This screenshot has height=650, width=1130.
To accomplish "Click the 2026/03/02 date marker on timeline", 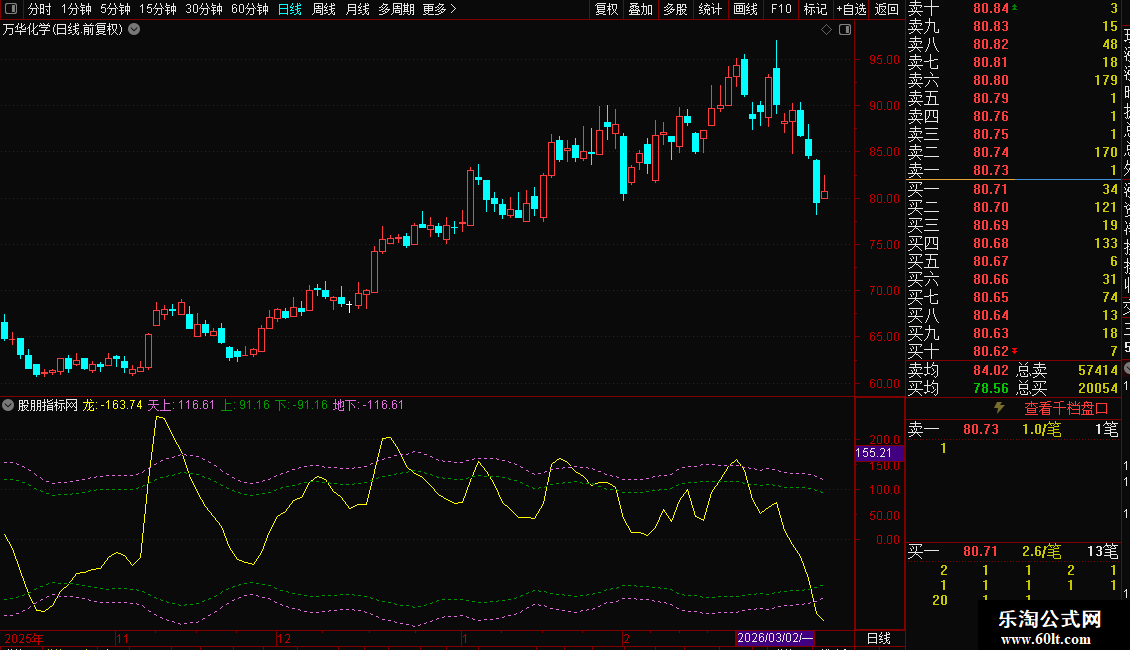I will tap(775, 638).
